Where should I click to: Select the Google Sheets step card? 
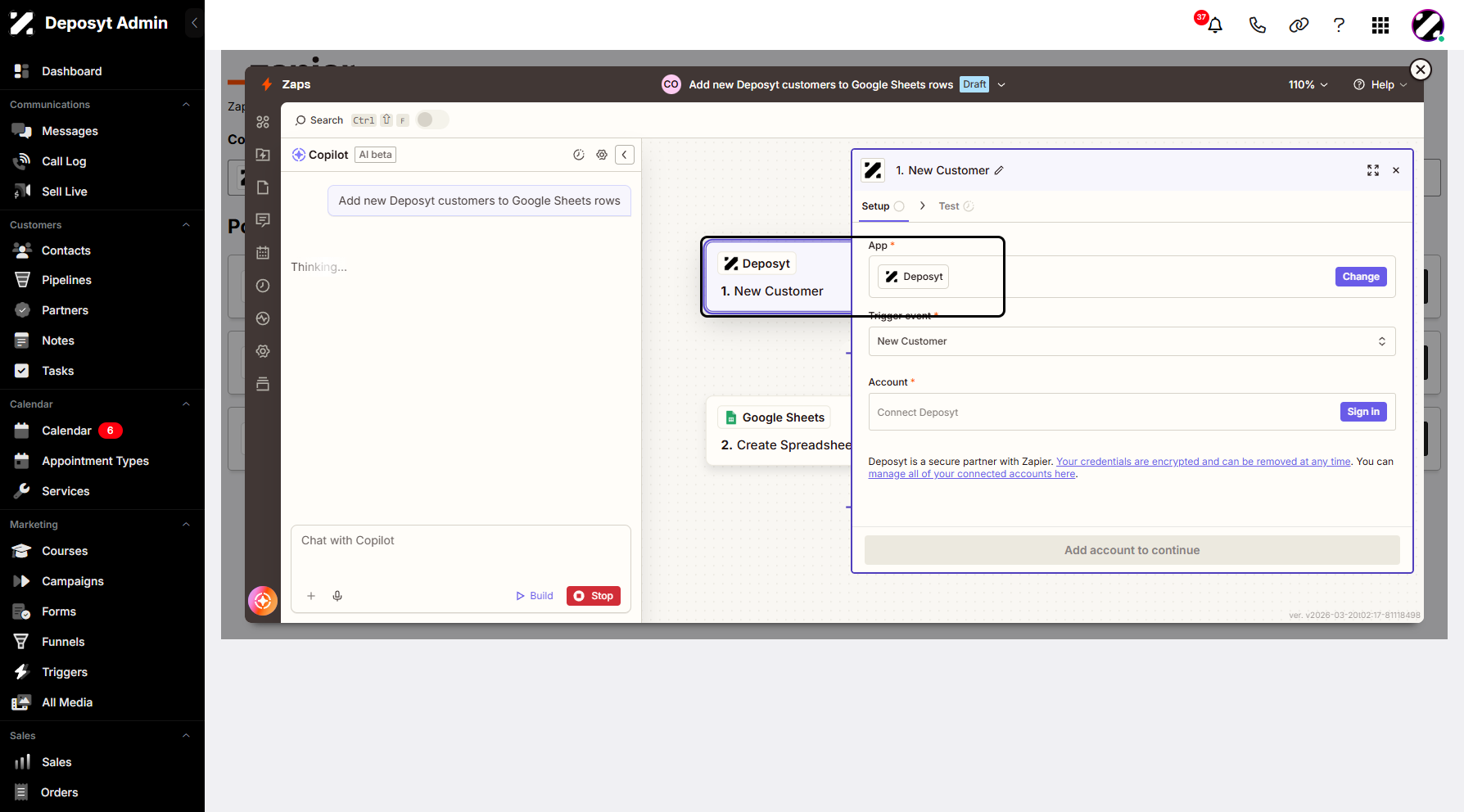(x=779, y=431)
